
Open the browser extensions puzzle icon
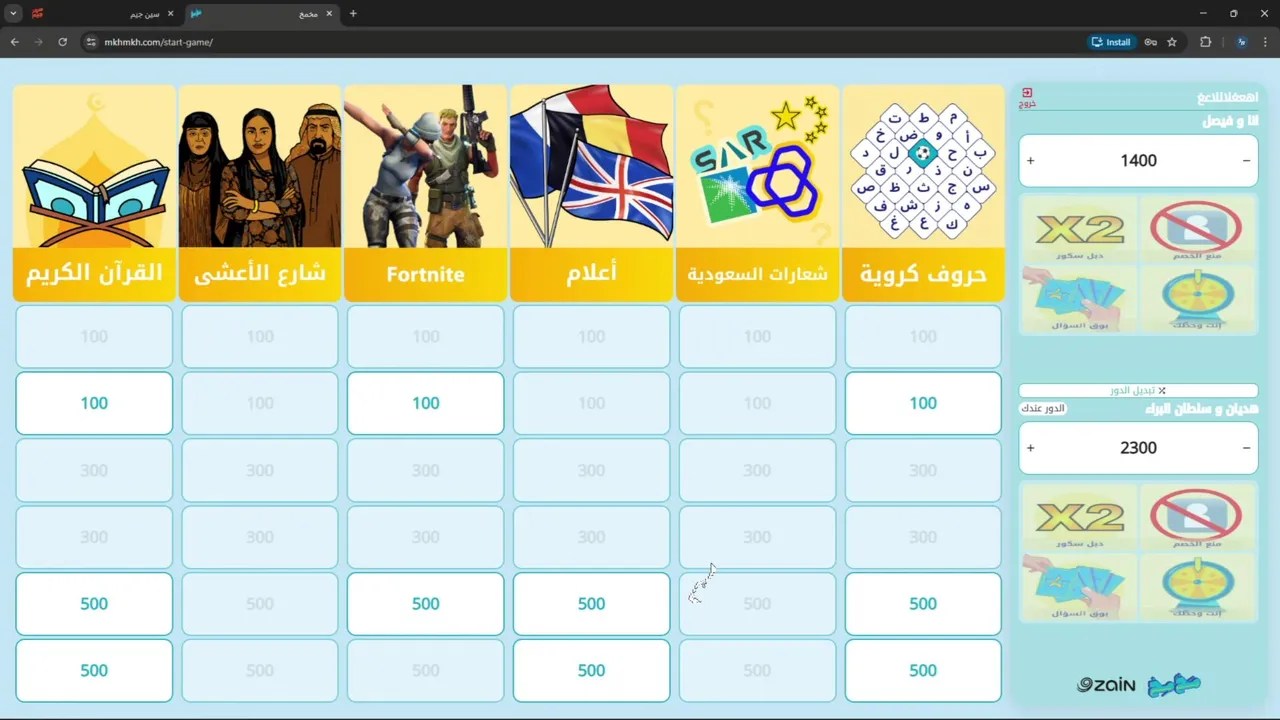tap(1205, 42)
